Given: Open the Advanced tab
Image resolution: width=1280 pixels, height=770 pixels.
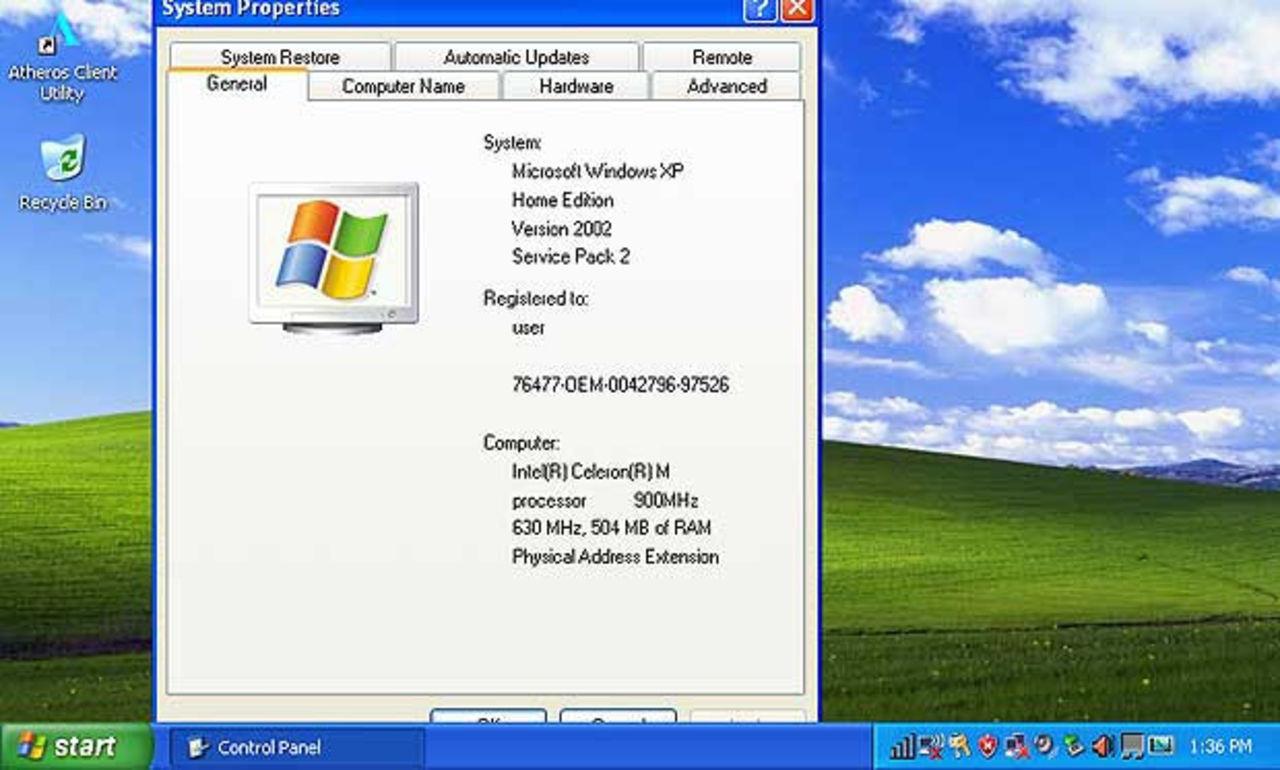Looking at the screenshot, I should point(727,86).
